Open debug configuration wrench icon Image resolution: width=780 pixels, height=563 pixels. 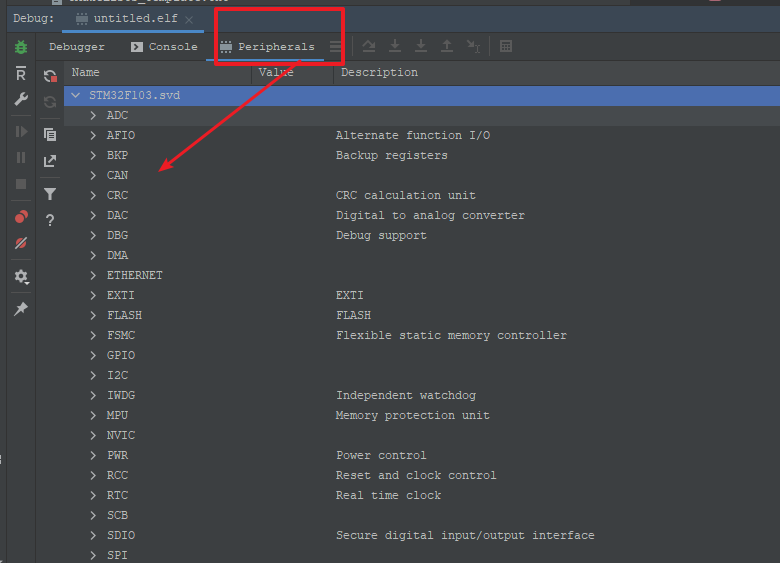coord(21,99)
